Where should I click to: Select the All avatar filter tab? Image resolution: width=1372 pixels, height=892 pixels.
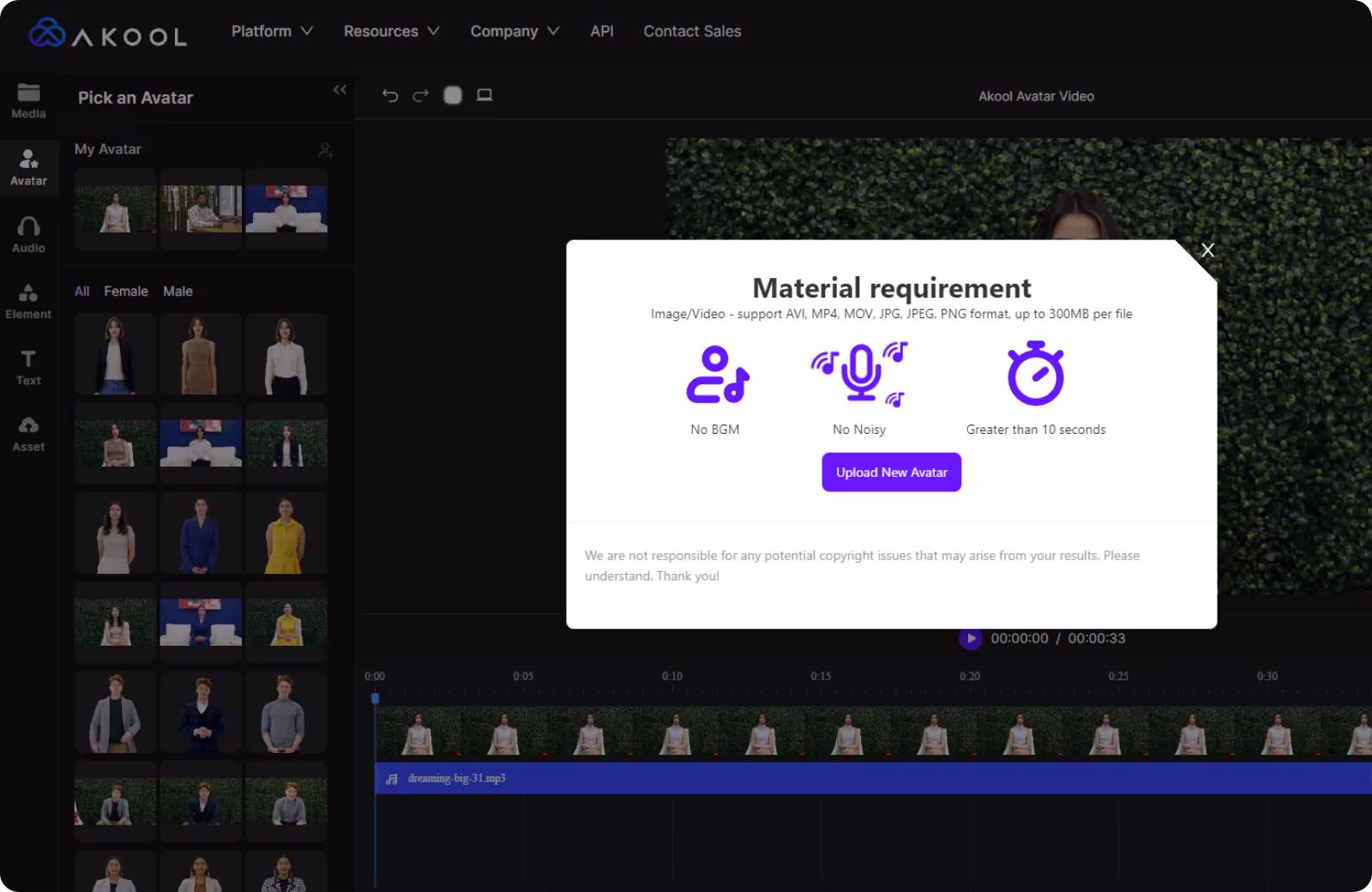tap(81, 292)
